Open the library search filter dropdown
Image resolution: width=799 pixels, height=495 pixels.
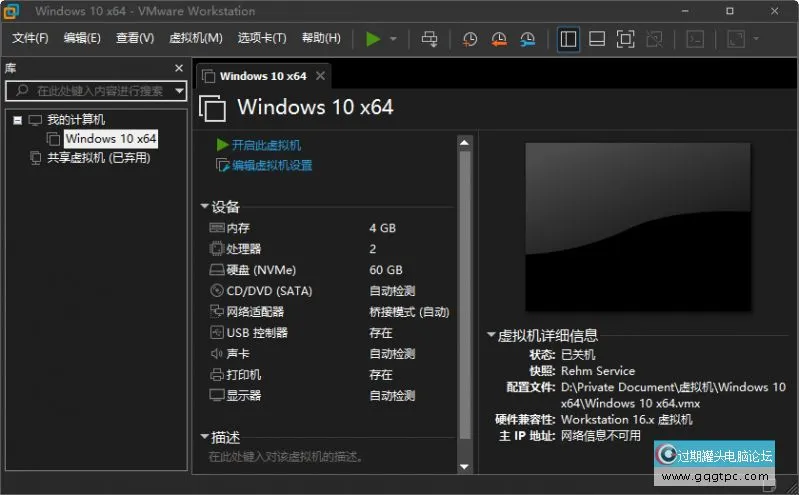click(180, 90)
